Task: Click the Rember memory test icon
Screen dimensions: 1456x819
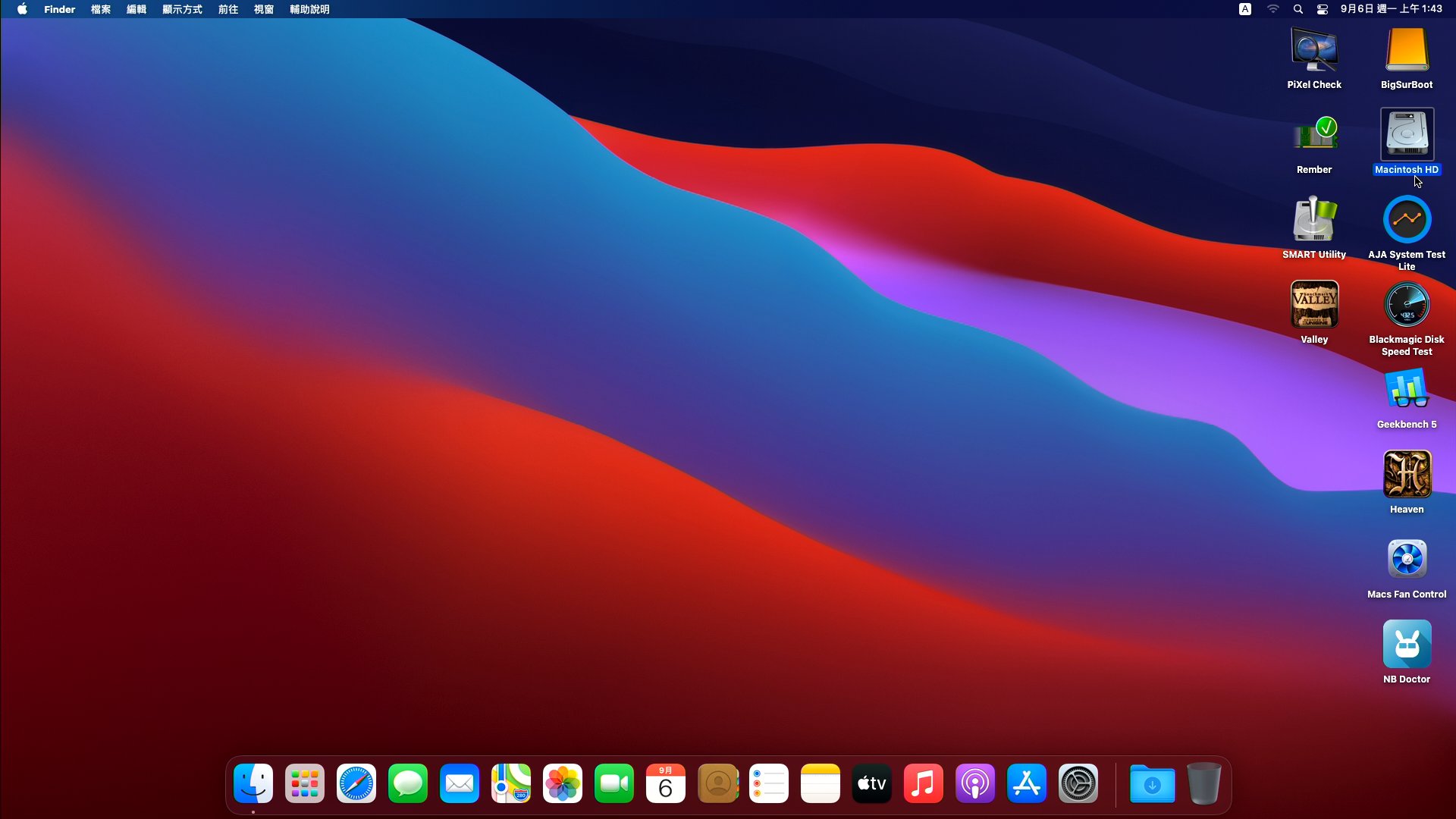Action: click(x=1314, y=135)
